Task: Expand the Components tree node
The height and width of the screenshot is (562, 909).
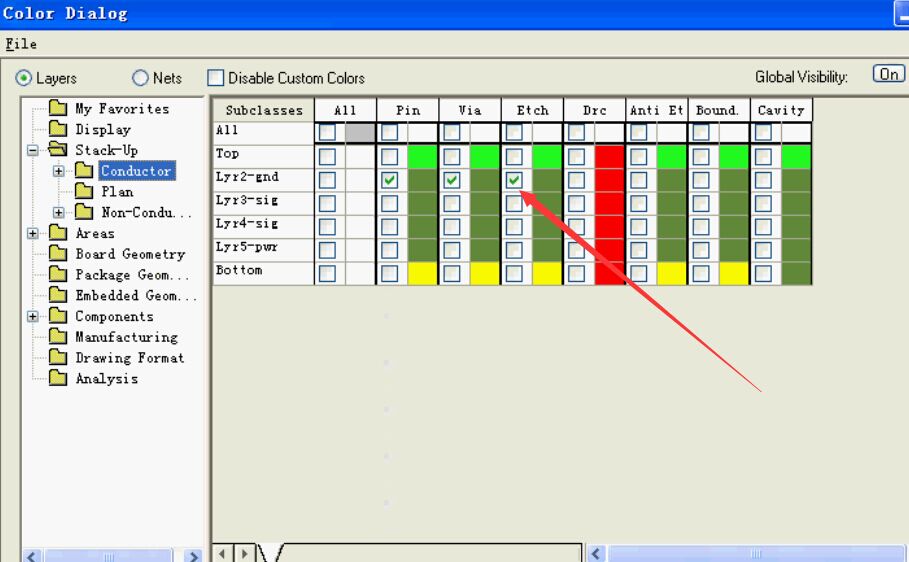Action: tap(33, 317)
